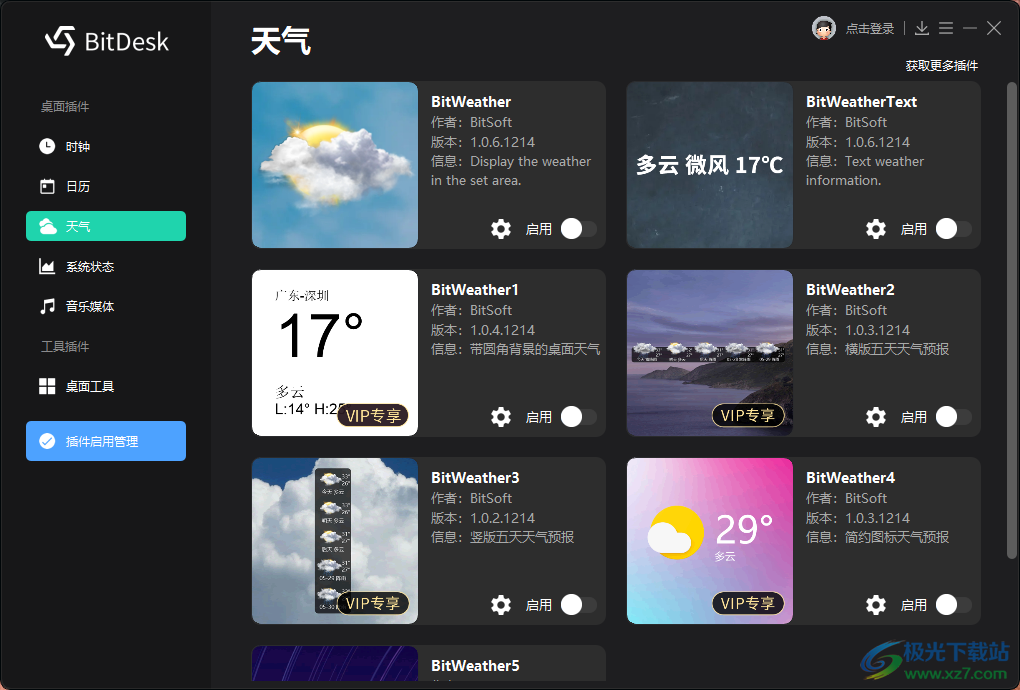The width and height of the screenshot is (1020, 690).
Task: Click the checkmark icon in 插件启用管理
Action: pyautogui.click(x=47, y=441)
